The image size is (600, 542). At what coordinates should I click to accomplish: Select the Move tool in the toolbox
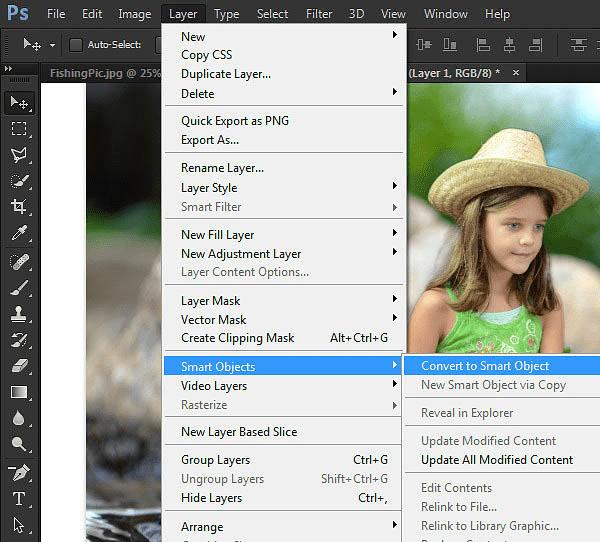19,102
